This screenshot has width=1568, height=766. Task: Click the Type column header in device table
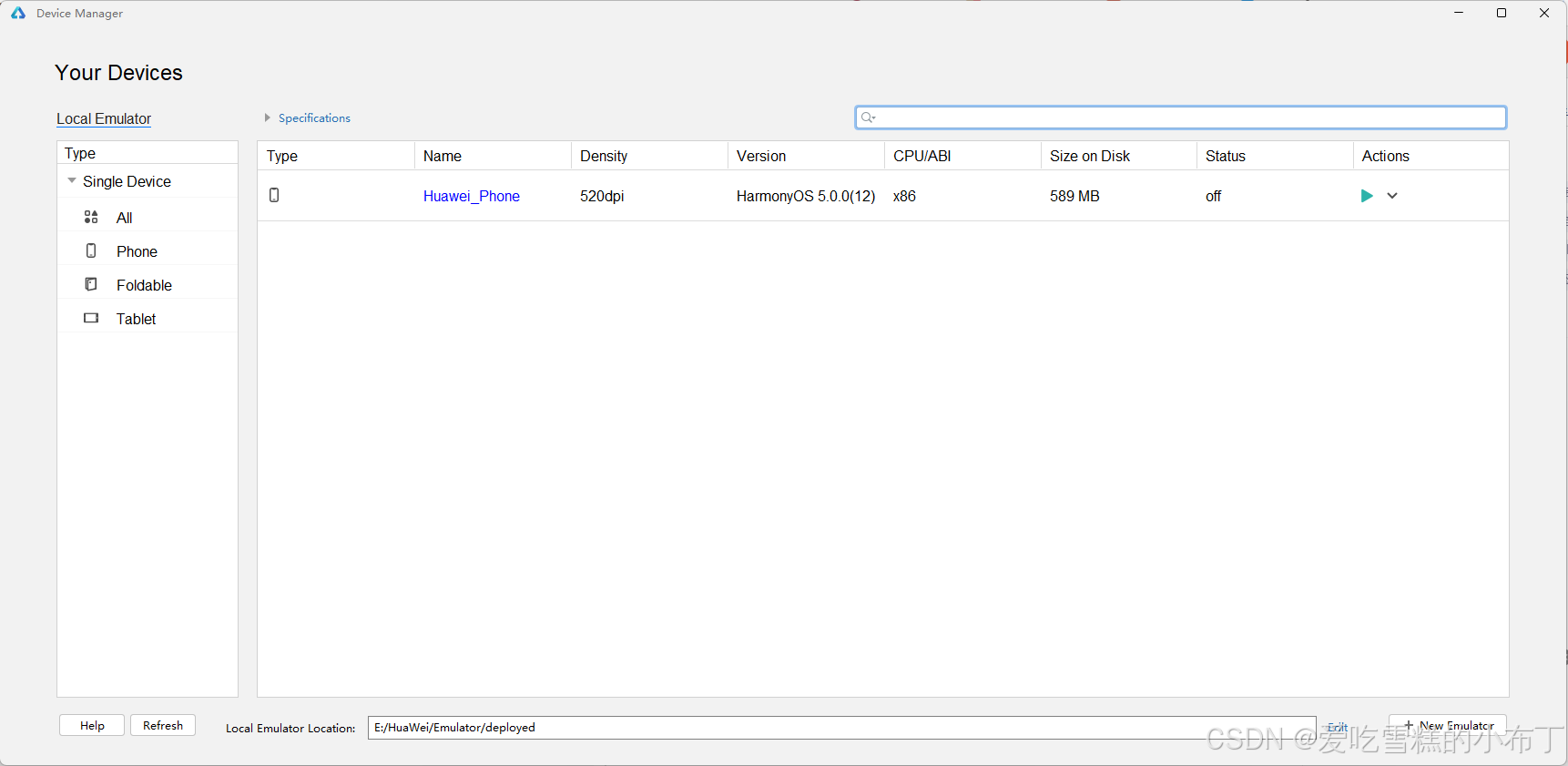[x=336, y=156]
